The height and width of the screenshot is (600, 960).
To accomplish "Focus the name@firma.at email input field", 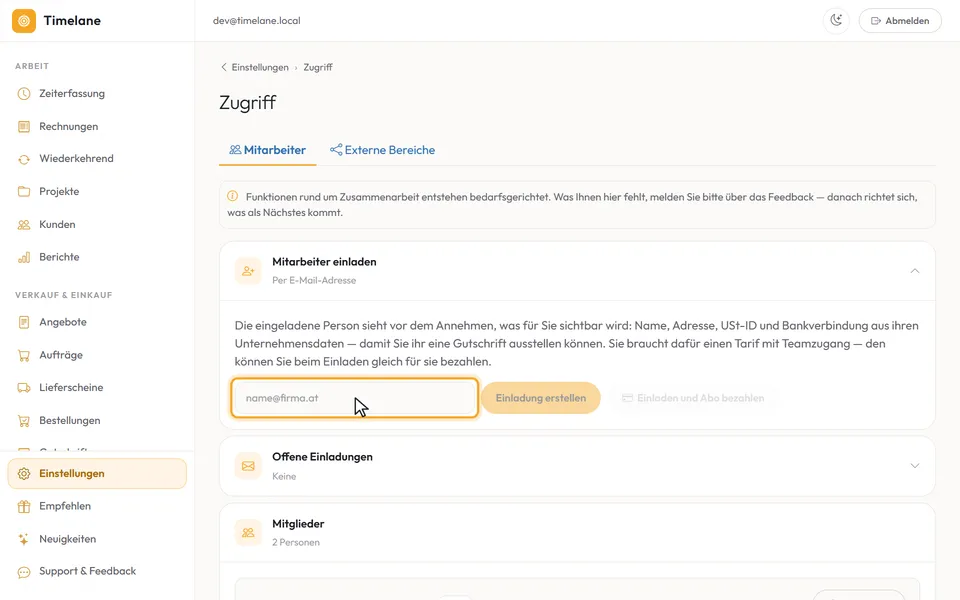I will [354, 398].
